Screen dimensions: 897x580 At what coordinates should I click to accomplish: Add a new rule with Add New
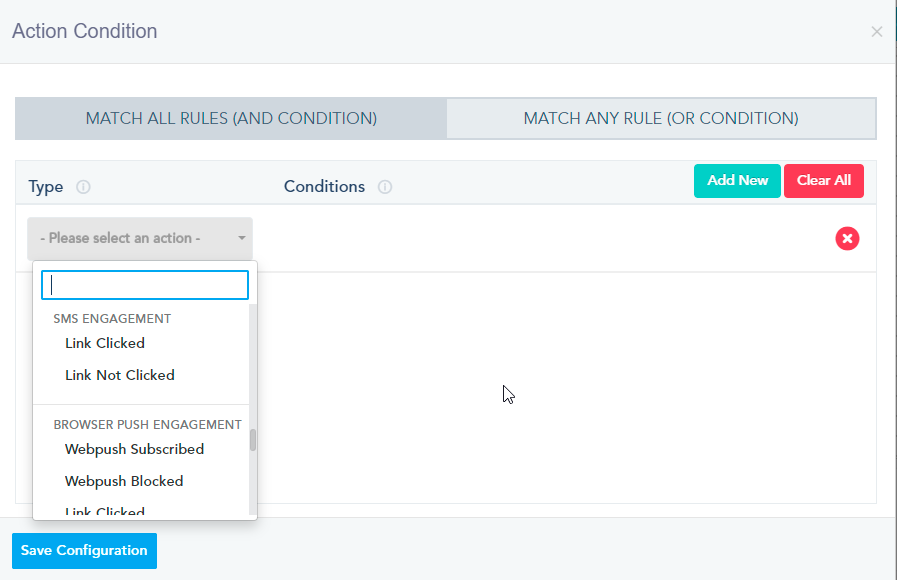pos(737,181)
